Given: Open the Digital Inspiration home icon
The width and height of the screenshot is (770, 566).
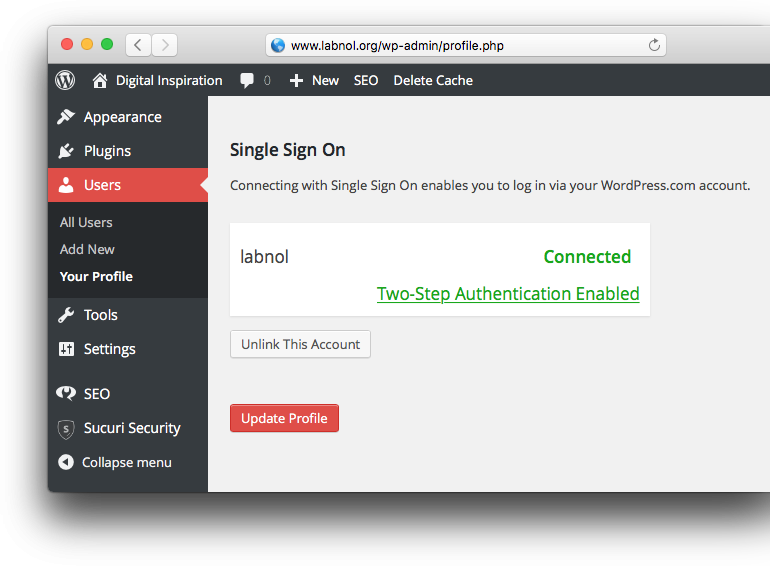Looking at the screenshot, I should tap(100, 80).
